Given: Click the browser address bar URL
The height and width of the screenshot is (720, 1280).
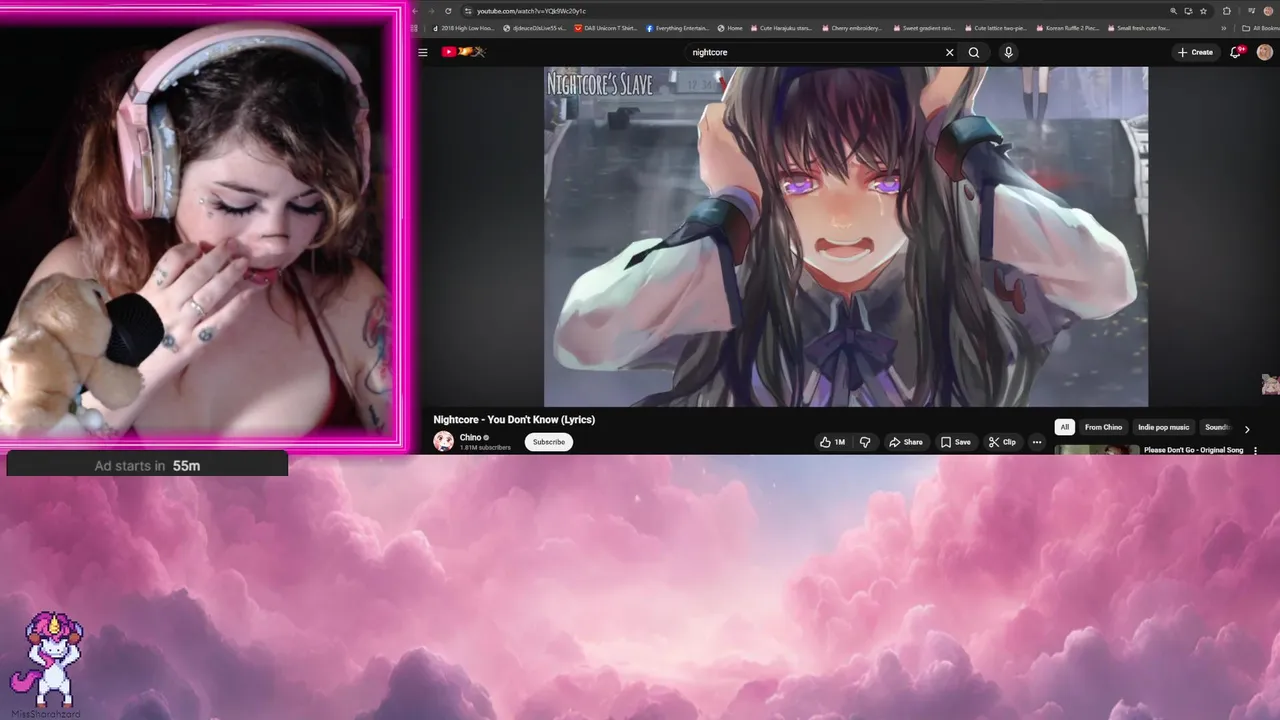Looking at the screenshot, I should click(x=531, y=11).
